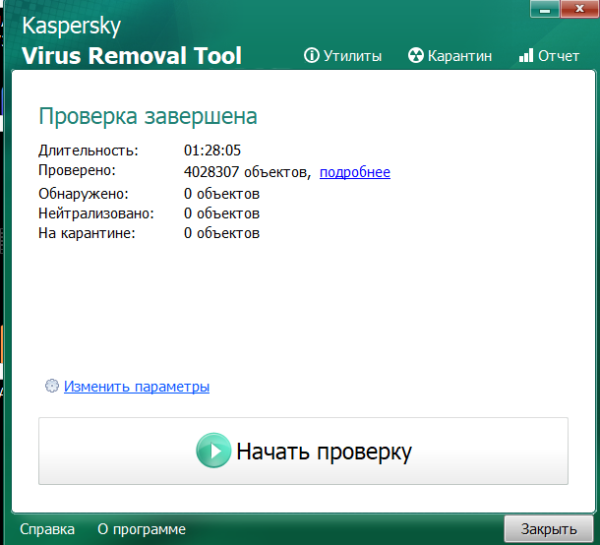Click the Отчет bar chart icon
This screenshot has width=600, height=545.
[x=525, y=56]
